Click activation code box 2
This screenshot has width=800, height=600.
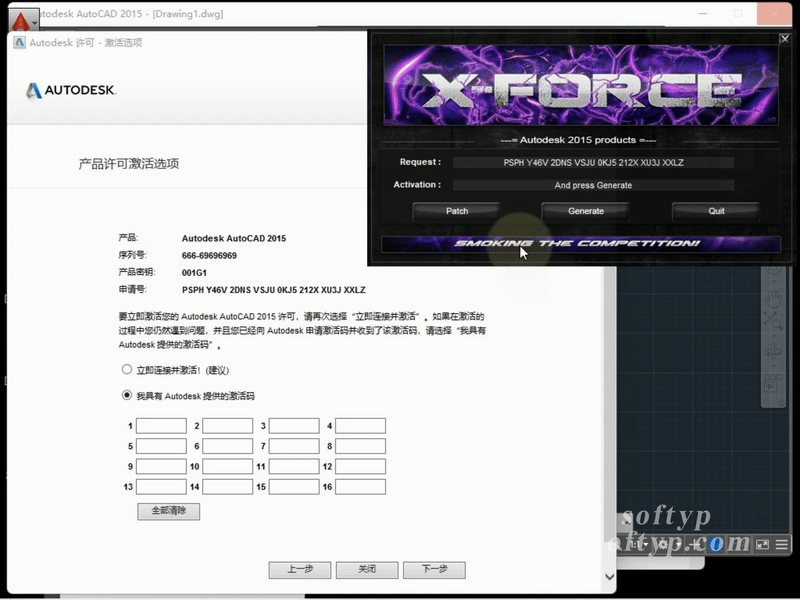coord(228,426)
